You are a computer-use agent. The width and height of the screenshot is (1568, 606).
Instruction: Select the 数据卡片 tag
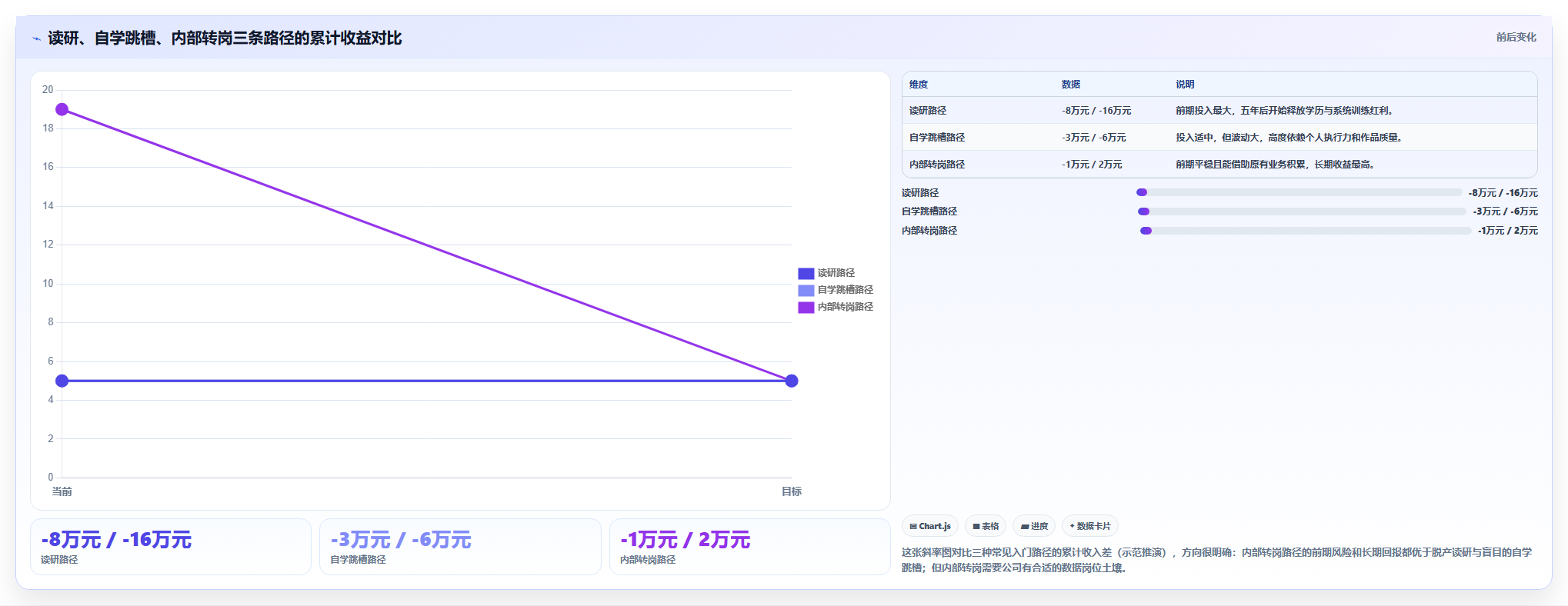tap(1089, 526)
